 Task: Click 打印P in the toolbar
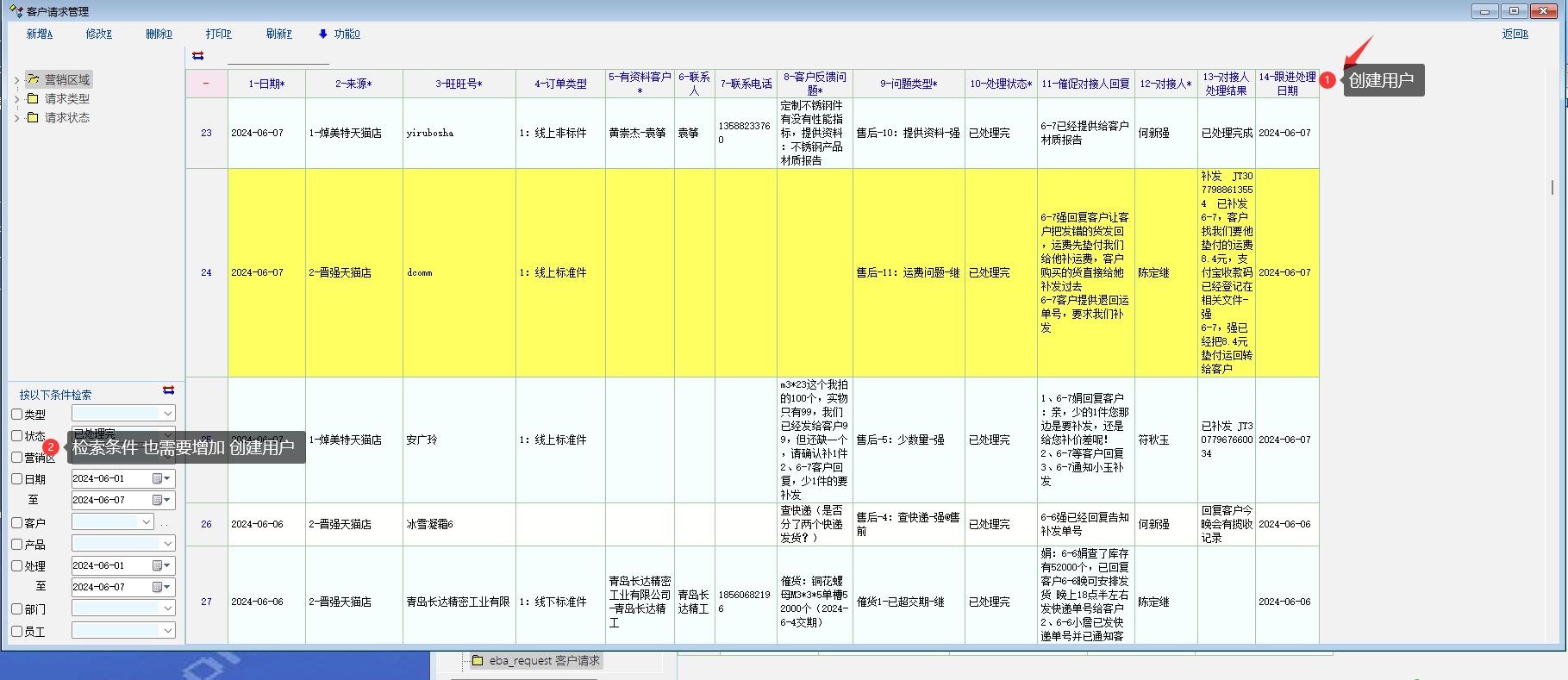[x=218, y=34]
